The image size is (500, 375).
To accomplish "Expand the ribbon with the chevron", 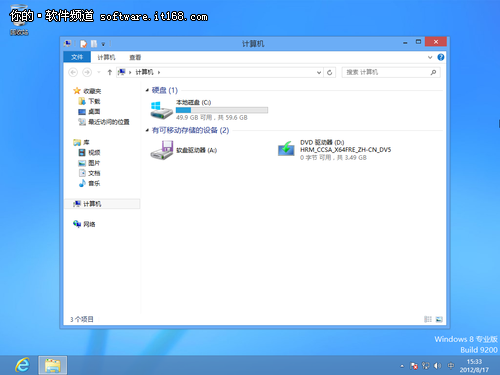I will coord(430,57).
